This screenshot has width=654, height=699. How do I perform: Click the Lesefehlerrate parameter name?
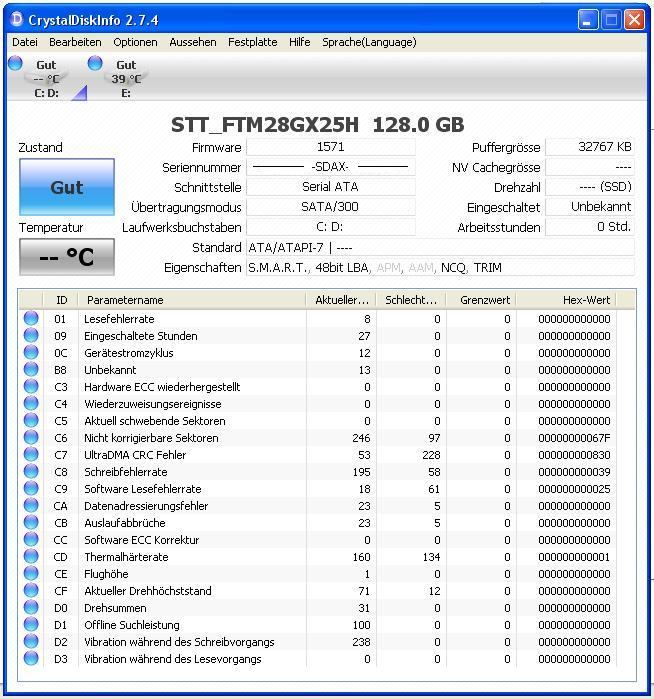pos(119,319)
